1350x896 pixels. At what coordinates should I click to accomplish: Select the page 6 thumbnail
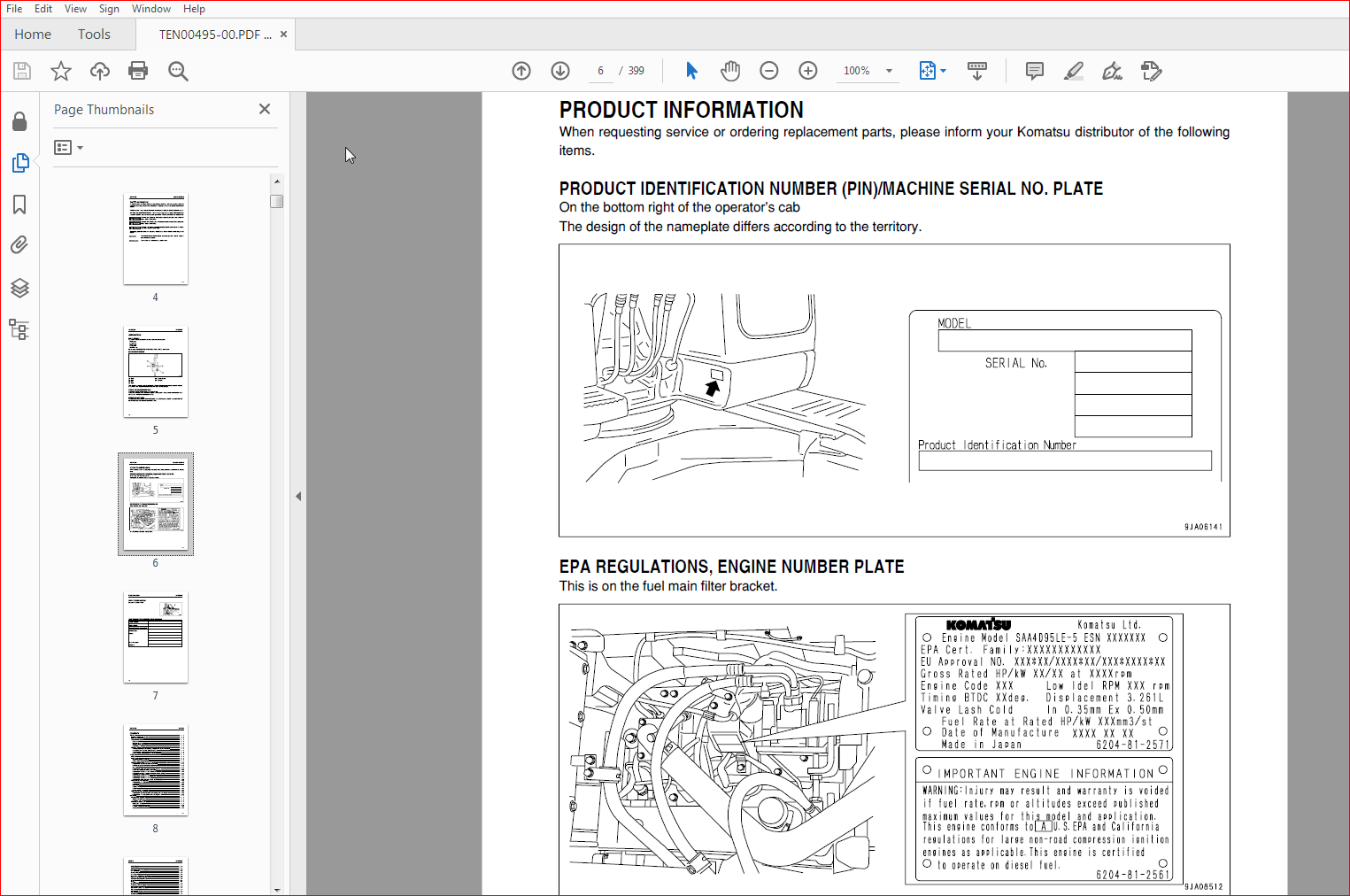156,505
